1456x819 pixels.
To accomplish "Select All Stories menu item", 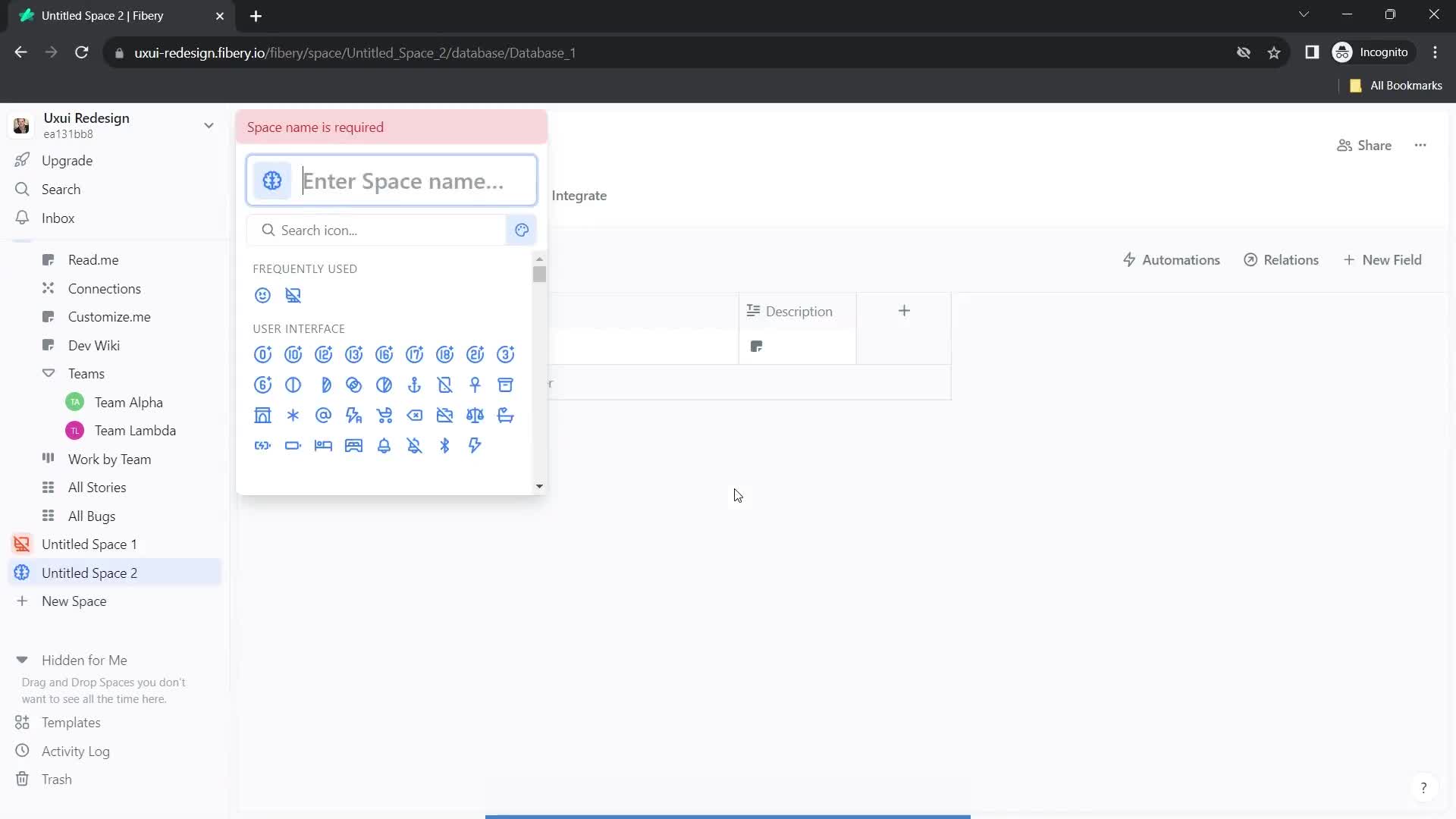I will (97, 487).
